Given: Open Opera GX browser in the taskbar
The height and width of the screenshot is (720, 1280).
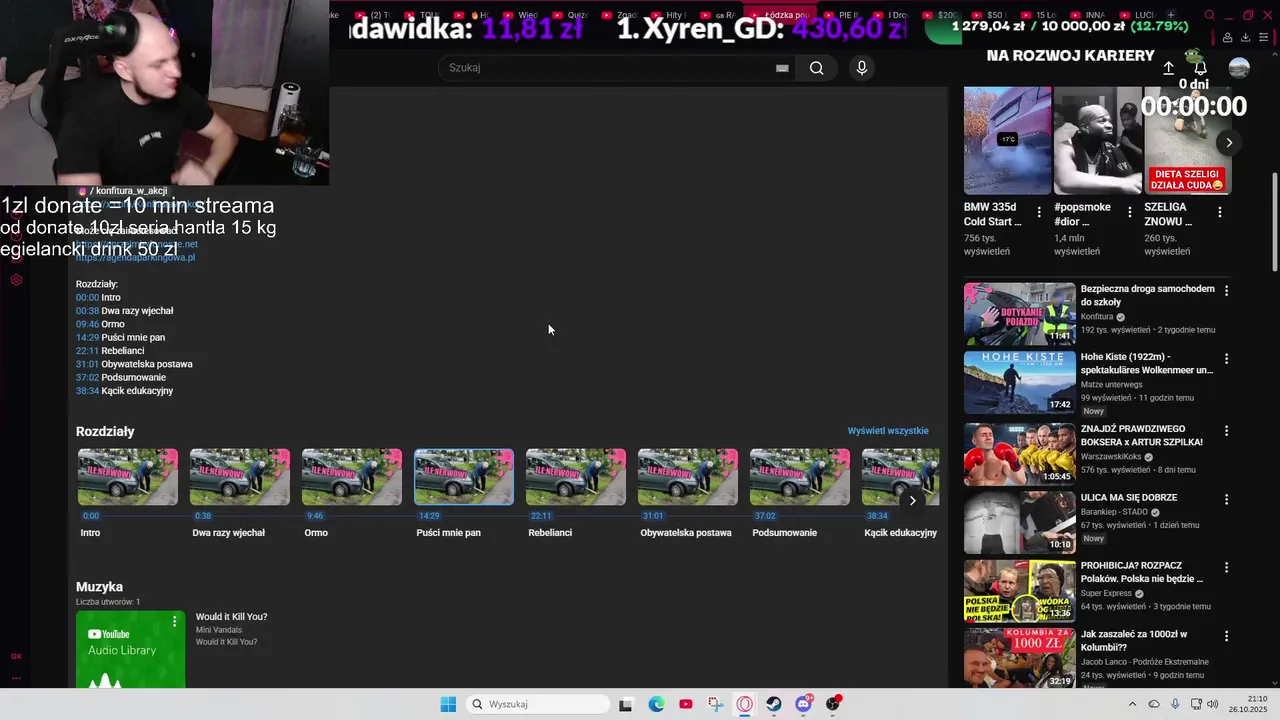Looking at the screenshot, I should click(744, 704).
